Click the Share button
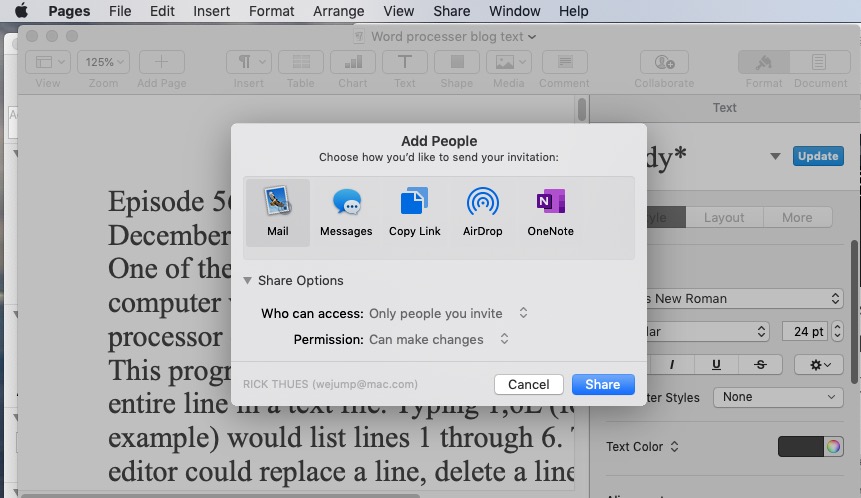The width and height of the screenshot is (861, 498). click(603, 384)
